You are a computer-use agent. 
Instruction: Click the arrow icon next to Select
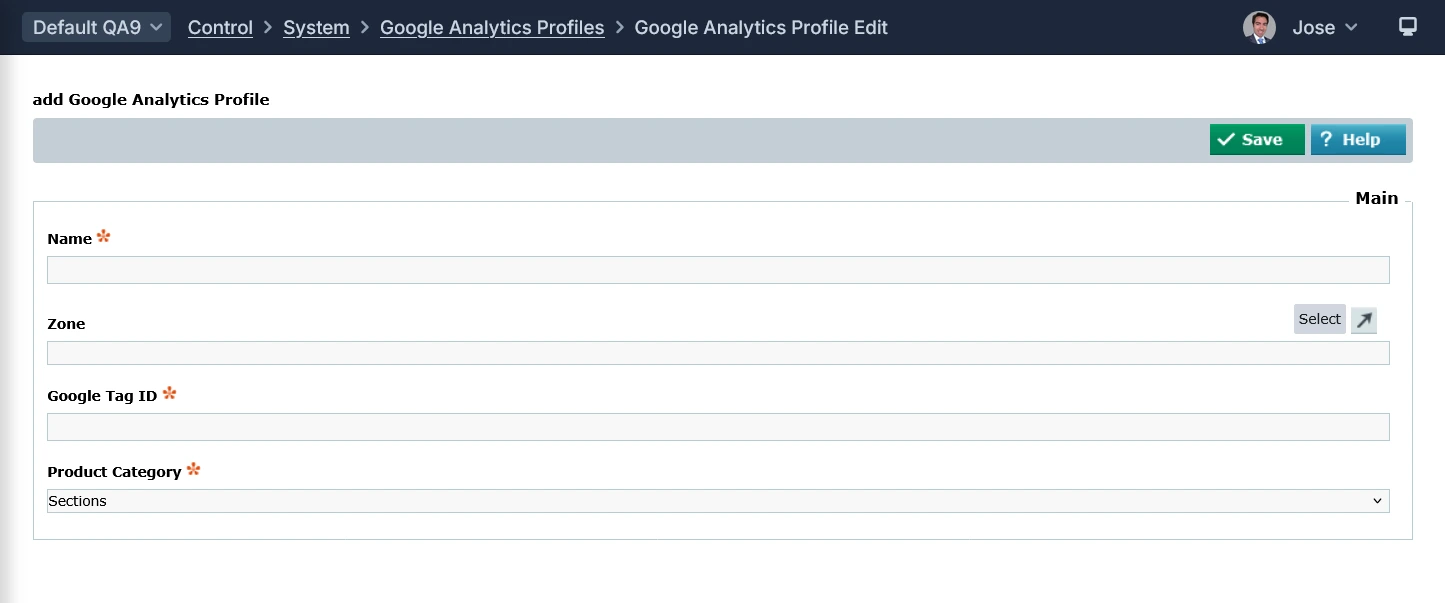point(1363,320)
